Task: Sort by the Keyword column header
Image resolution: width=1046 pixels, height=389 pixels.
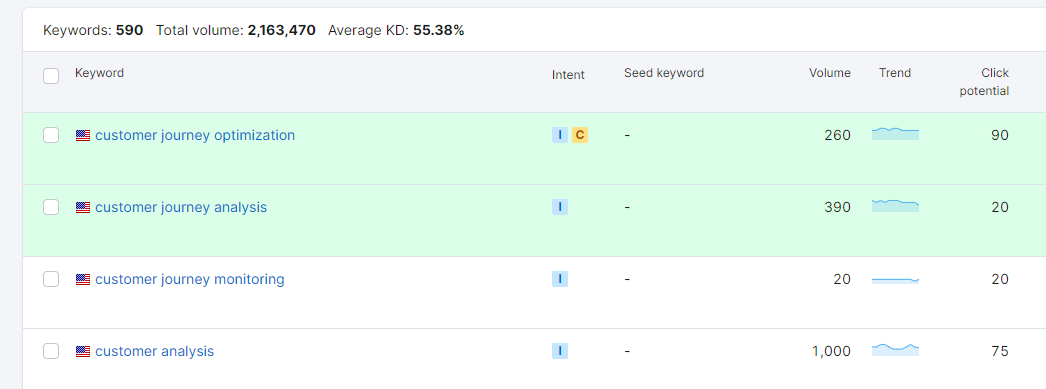Action: pos(99,73)
